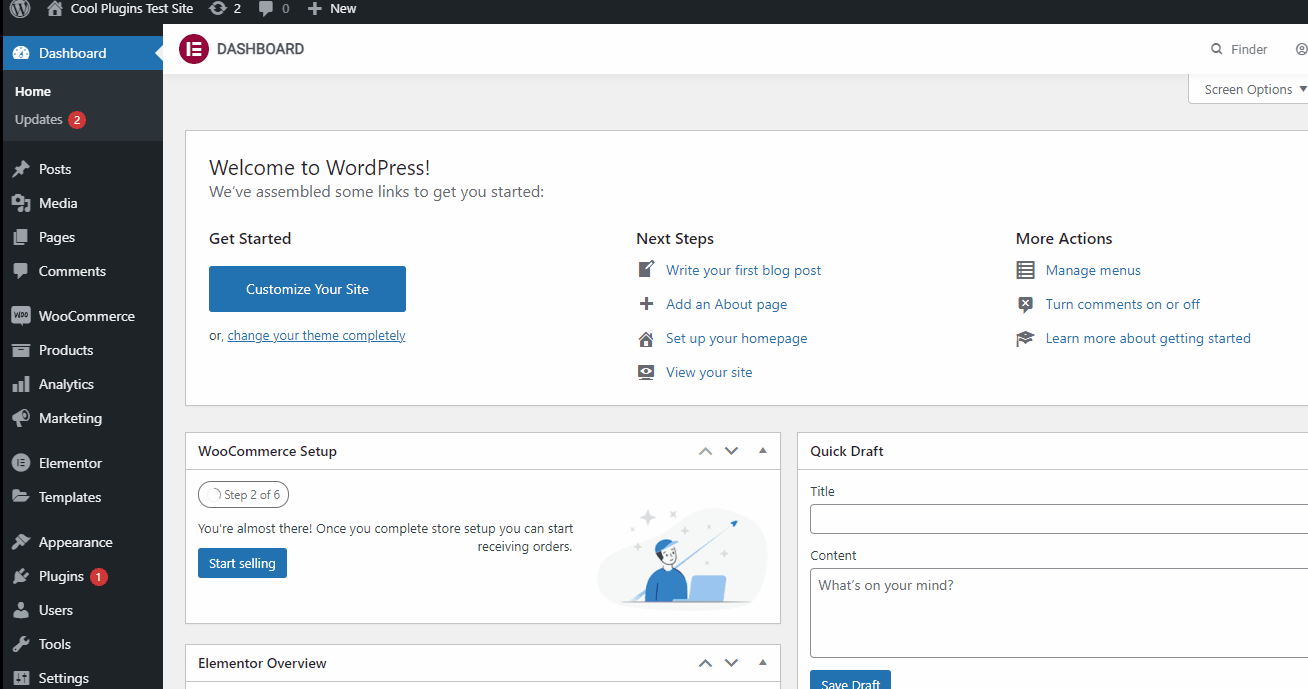Click the Pages icon in sidebar
This screenshot has width=1308, height=689.
(21, 237)
